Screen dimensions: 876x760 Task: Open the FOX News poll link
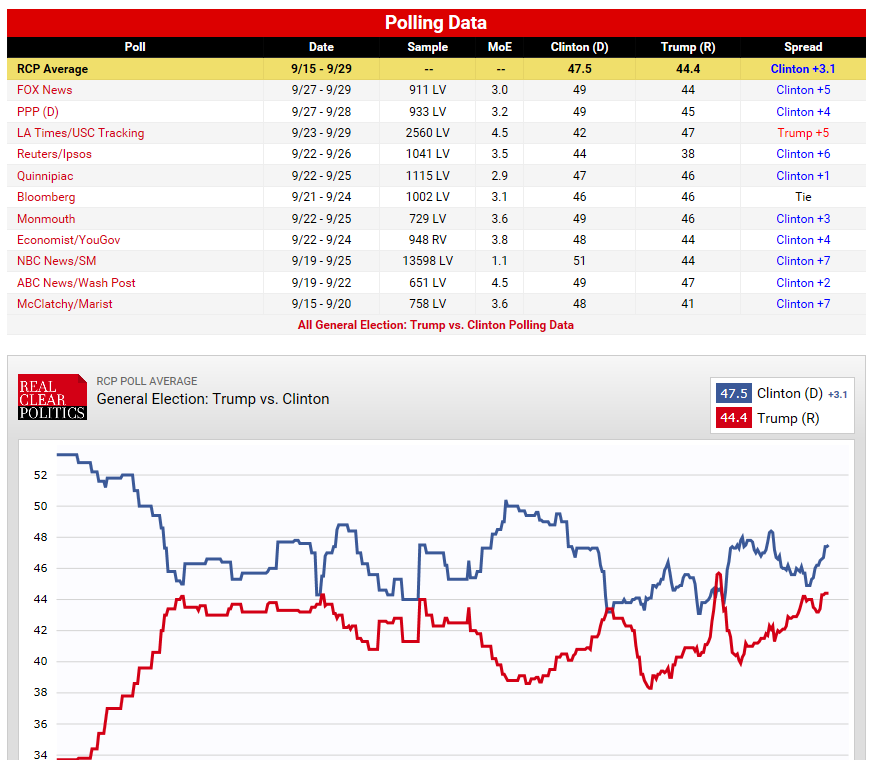click(x=45, y=90)
